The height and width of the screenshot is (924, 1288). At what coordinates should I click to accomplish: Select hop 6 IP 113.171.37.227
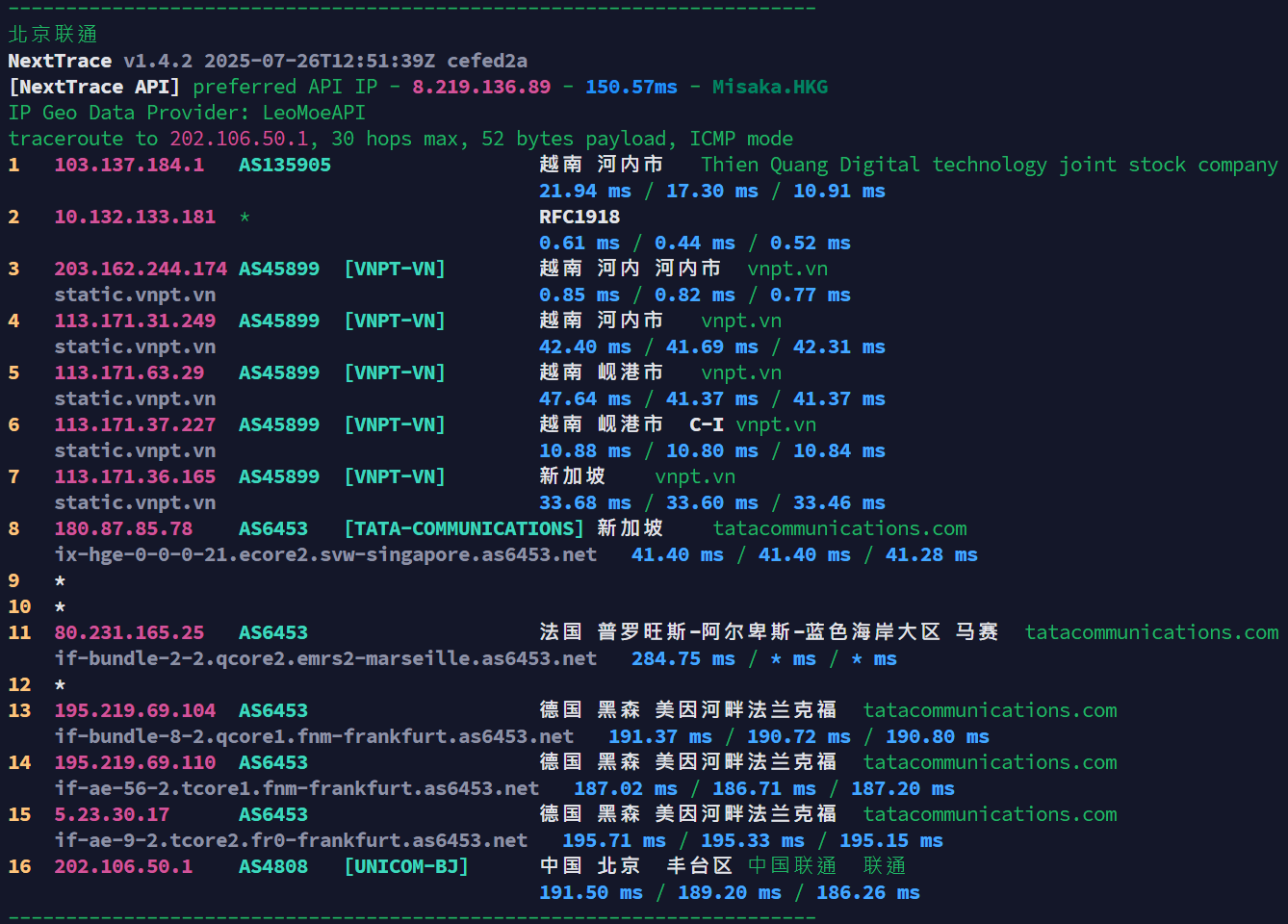135,424
